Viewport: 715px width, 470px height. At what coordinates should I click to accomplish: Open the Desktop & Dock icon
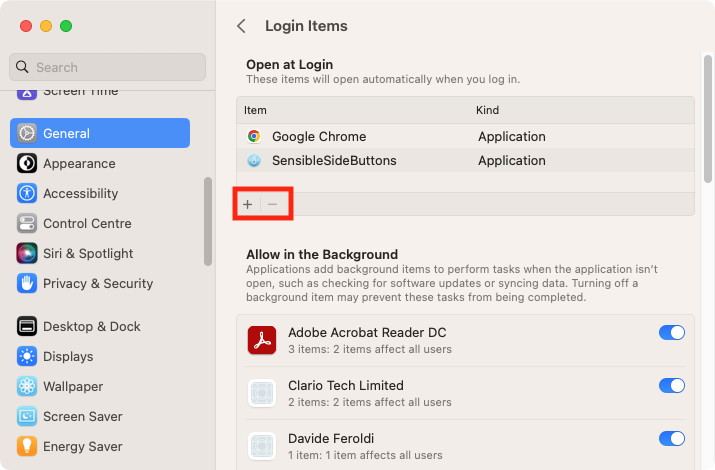(27, 326)
